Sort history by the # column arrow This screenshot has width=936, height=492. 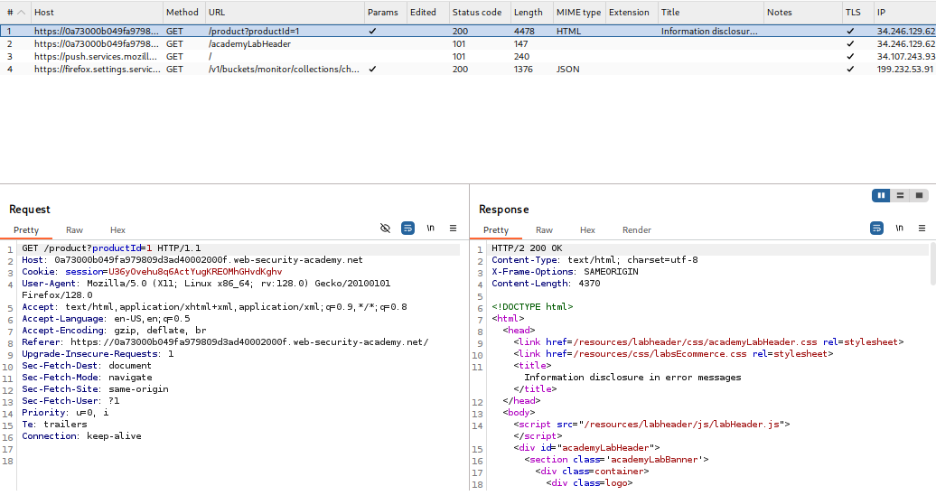[19, 12]
